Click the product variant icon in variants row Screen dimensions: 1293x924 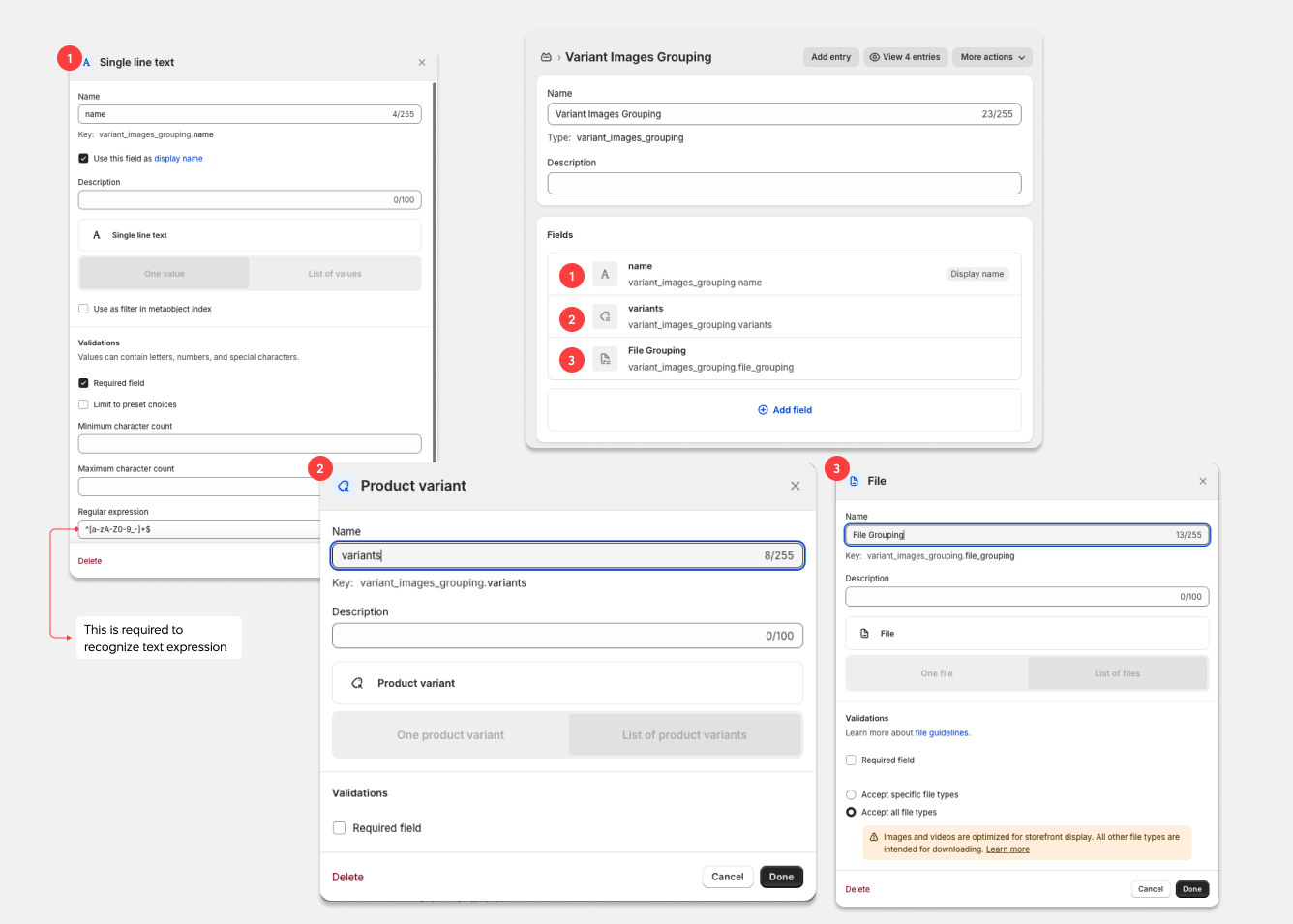pos(605,317)
